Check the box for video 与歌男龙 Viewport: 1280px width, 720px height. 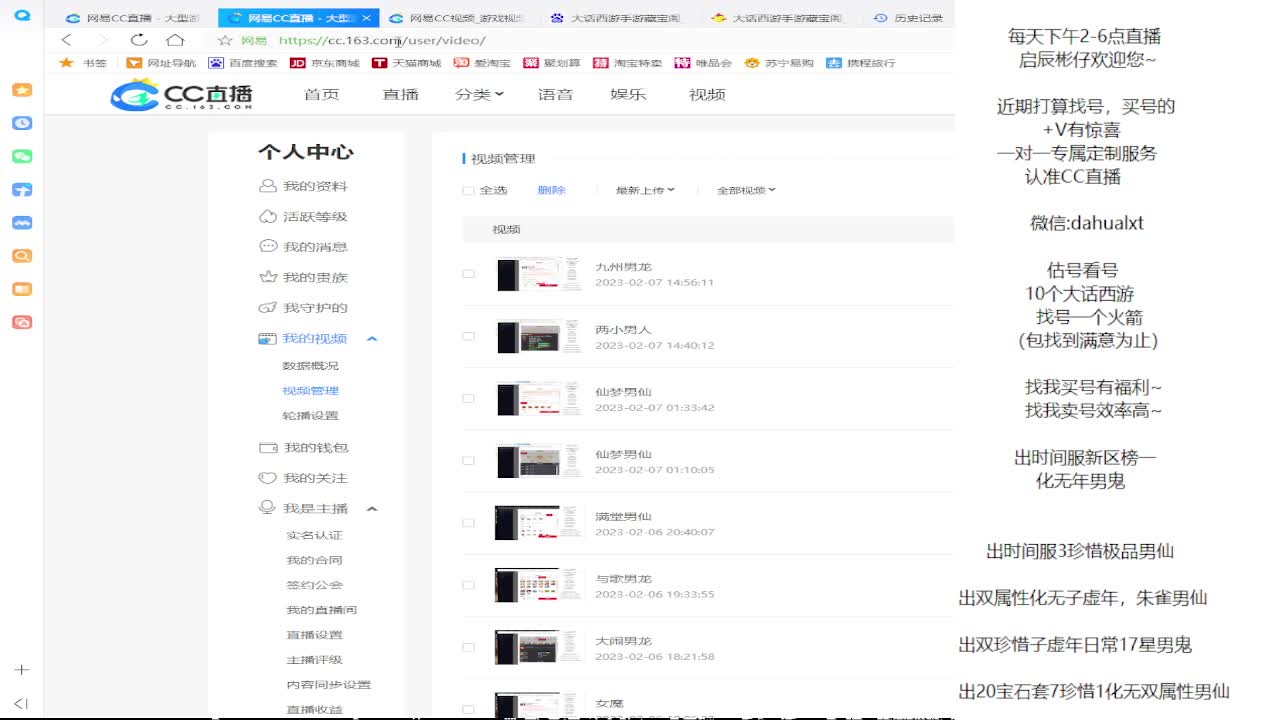[468, 585]
